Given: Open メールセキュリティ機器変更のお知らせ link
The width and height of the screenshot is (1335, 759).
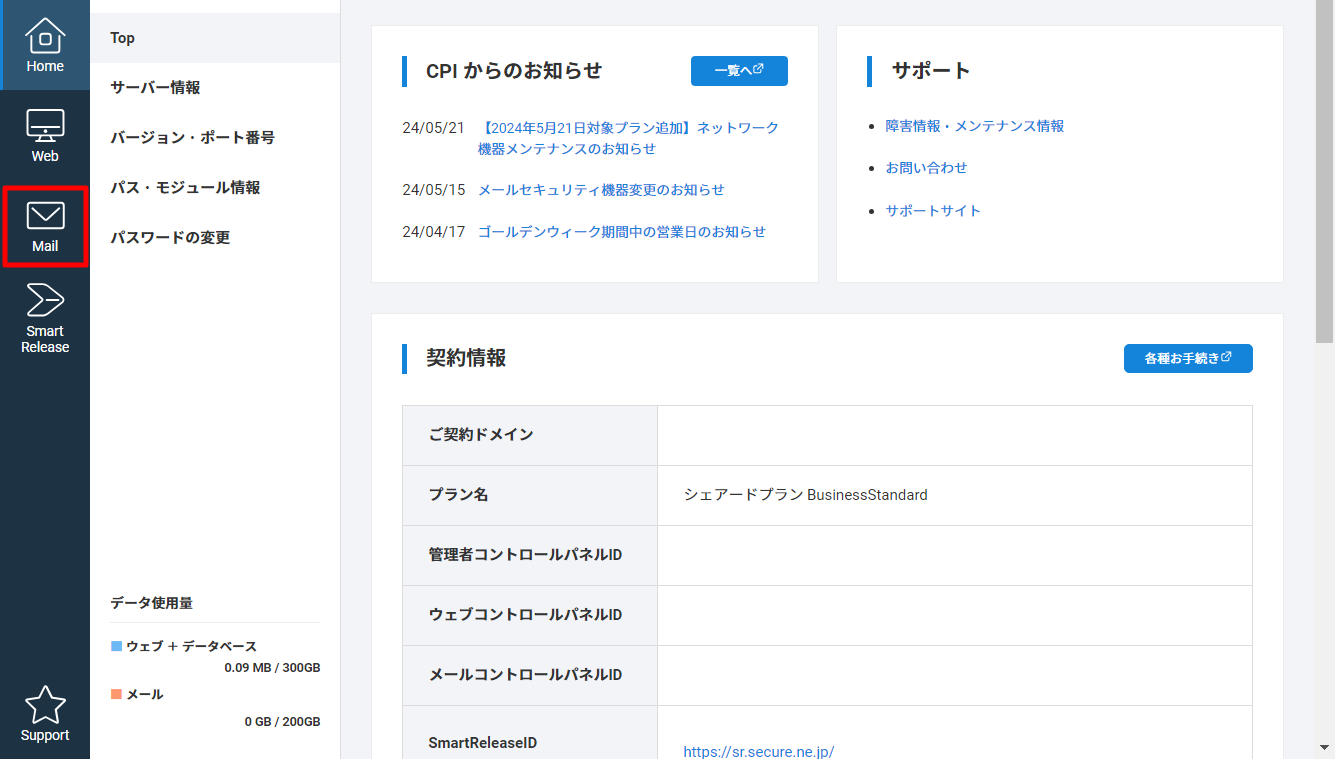Looking at the screenshot, I should click(601, 190).
